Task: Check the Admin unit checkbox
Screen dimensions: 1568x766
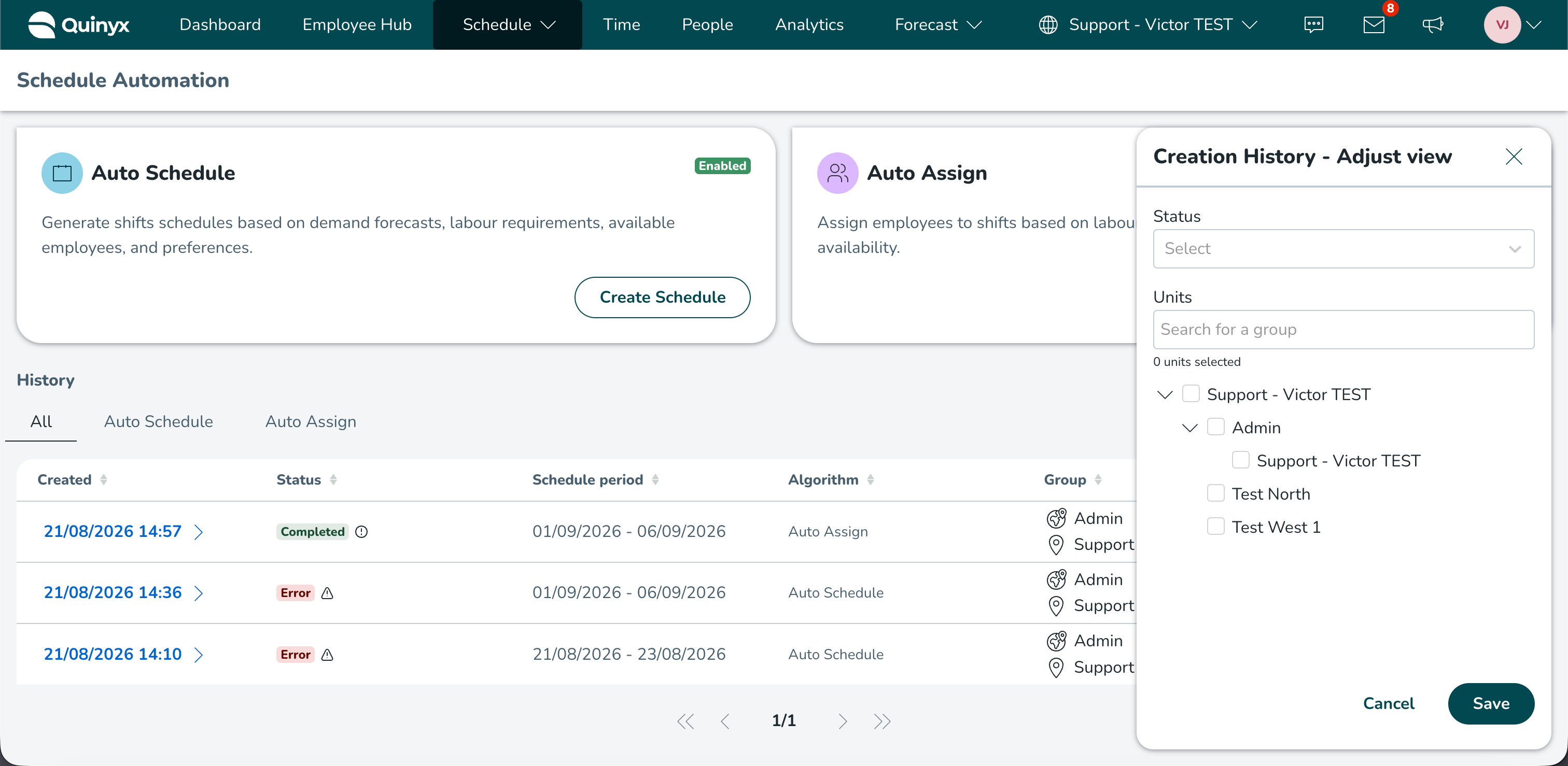Action: [1215, 427]
